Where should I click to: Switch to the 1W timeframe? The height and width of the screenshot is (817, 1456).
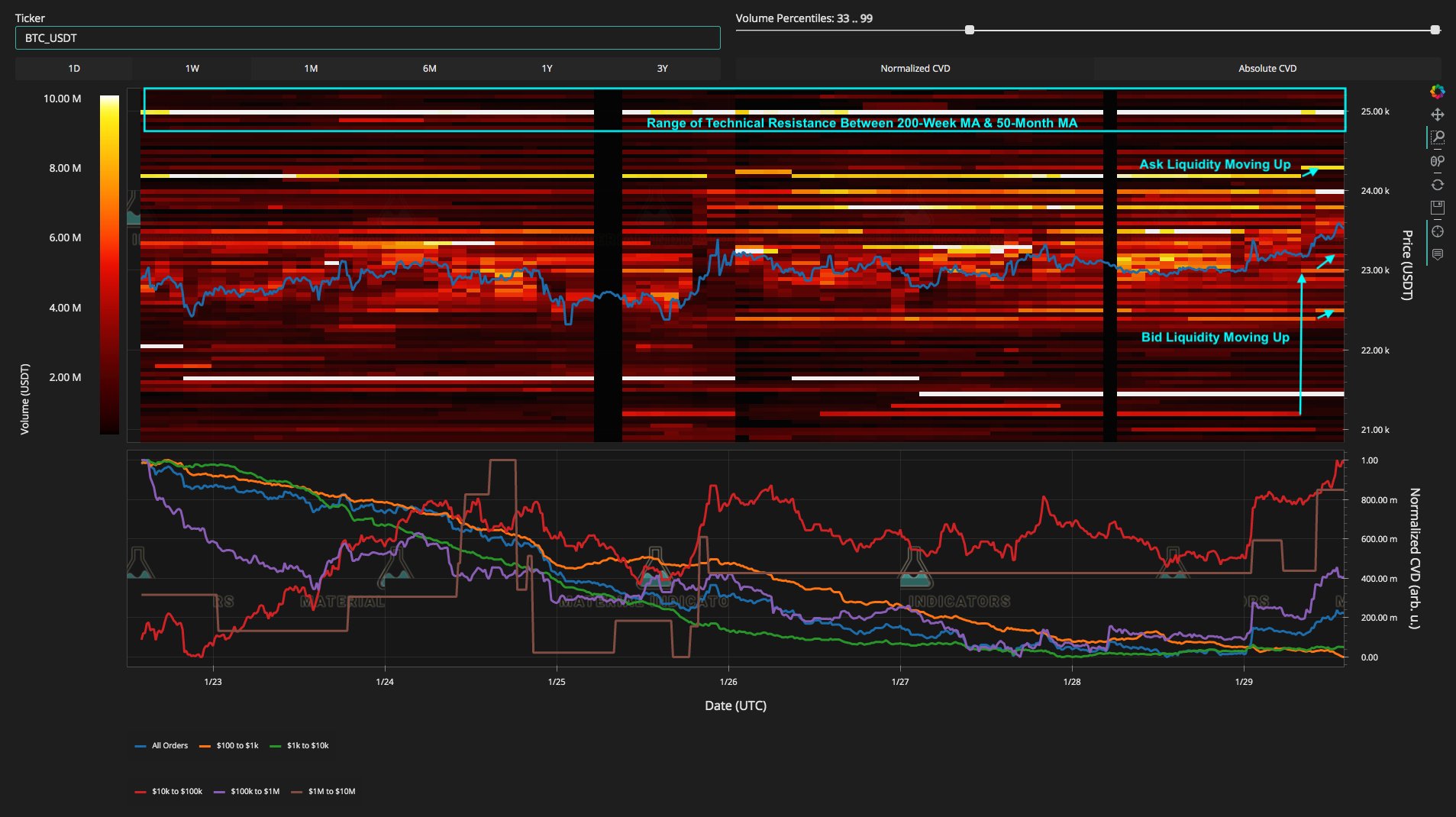pos(192,69)
